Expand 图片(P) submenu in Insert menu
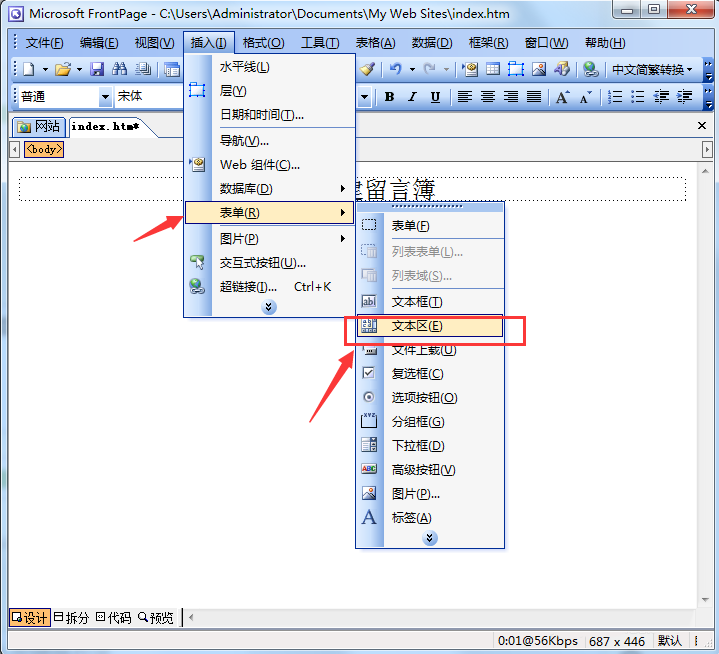Screen dimensions: 719x654 (270, 238)
